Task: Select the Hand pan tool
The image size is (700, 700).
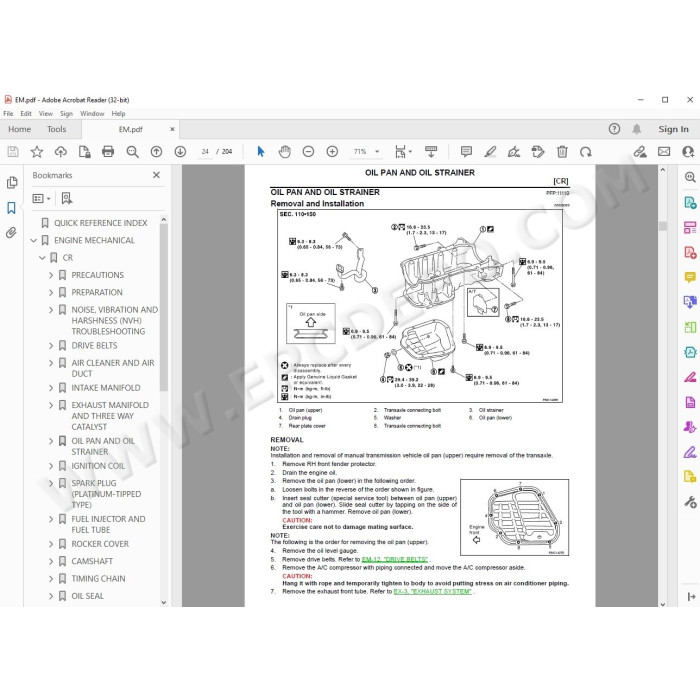Action: tap(284, 152)
